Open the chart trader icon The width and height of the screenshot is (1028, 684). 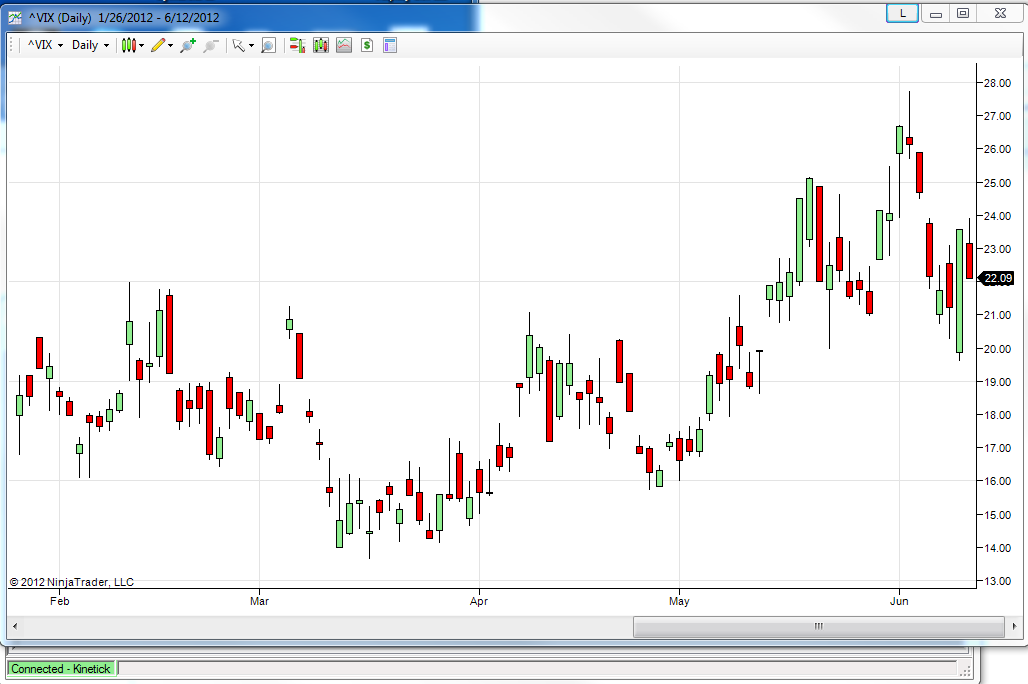pos(297,45)
